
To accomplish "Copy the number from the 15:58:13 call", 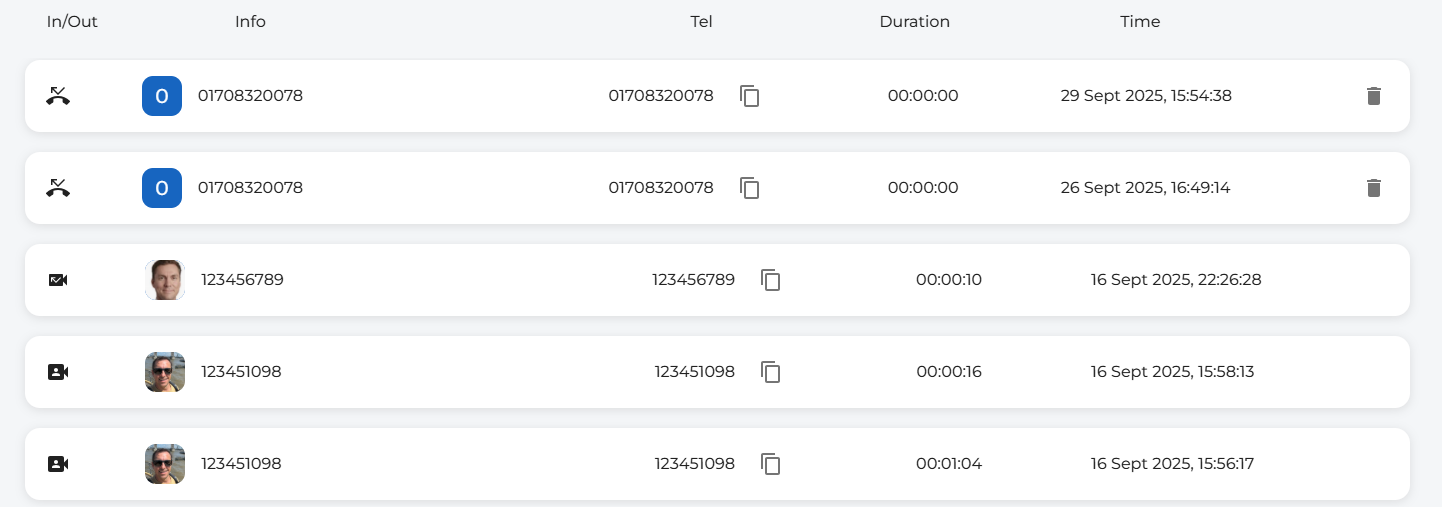I will [771, 372].
